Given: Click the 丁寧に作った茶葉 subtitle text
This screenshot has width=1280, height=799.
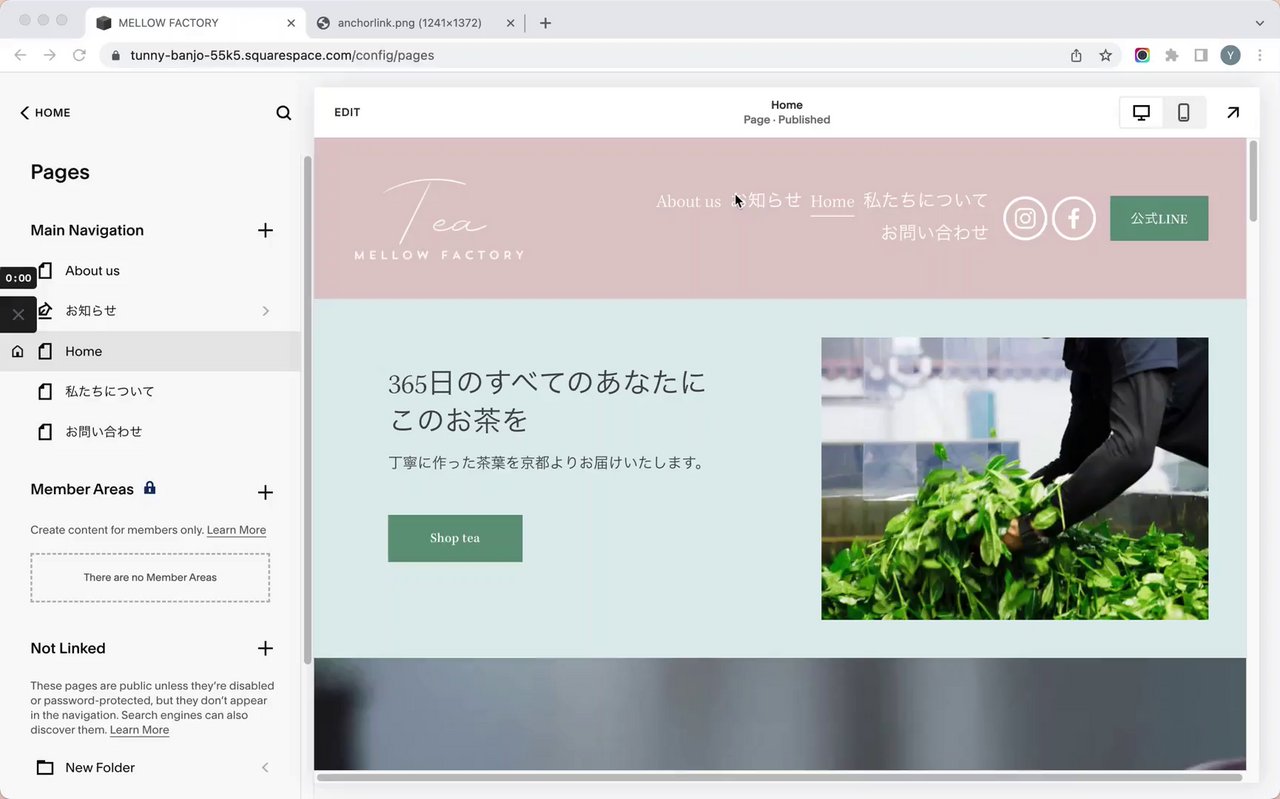Looking at the screenshot, I should point(547,463).
